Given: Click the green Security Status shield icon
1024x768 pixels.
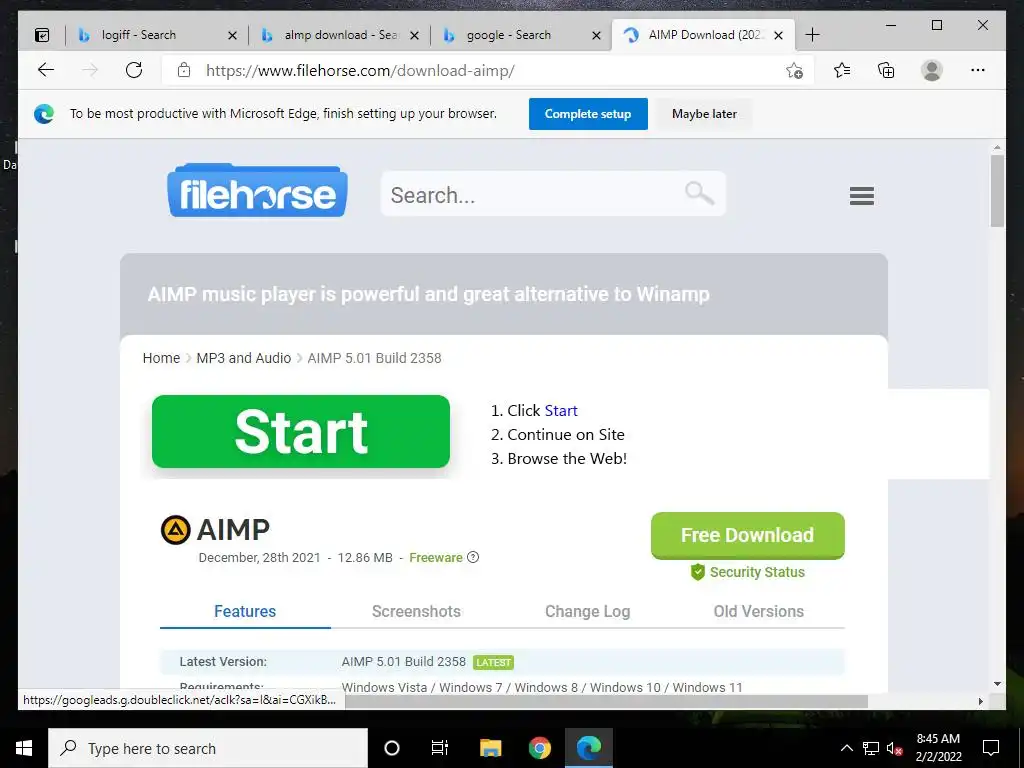Looking at the screenshot, I should coord(697,572).
